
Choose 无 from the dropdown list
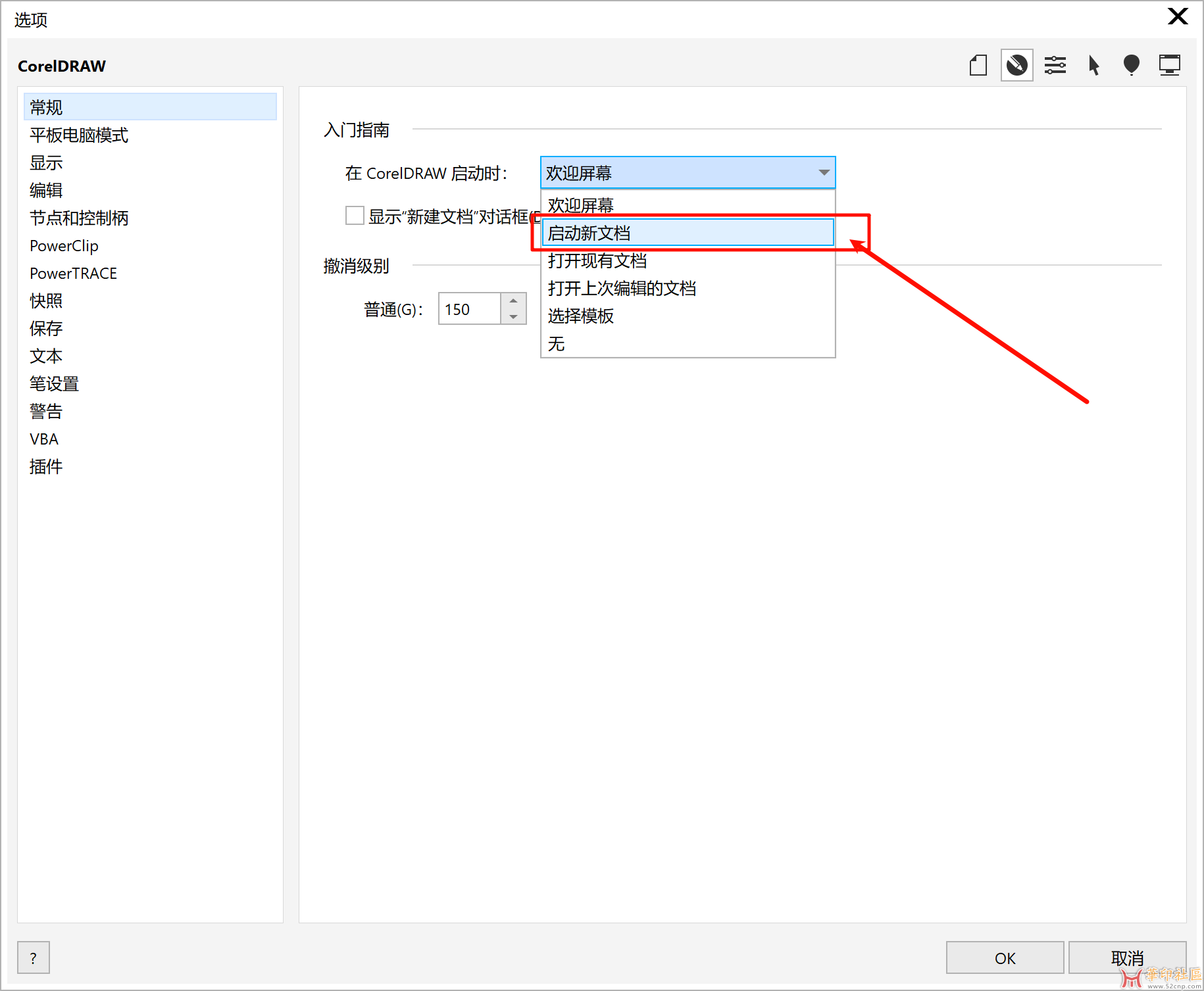[688, 343]
